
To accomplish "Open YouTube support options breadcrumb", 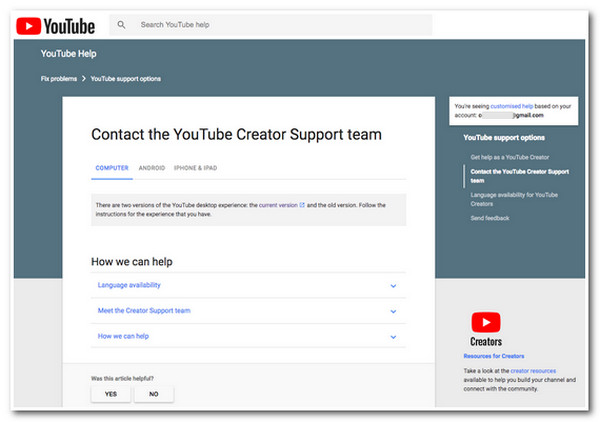I will (x=126, y=79).
